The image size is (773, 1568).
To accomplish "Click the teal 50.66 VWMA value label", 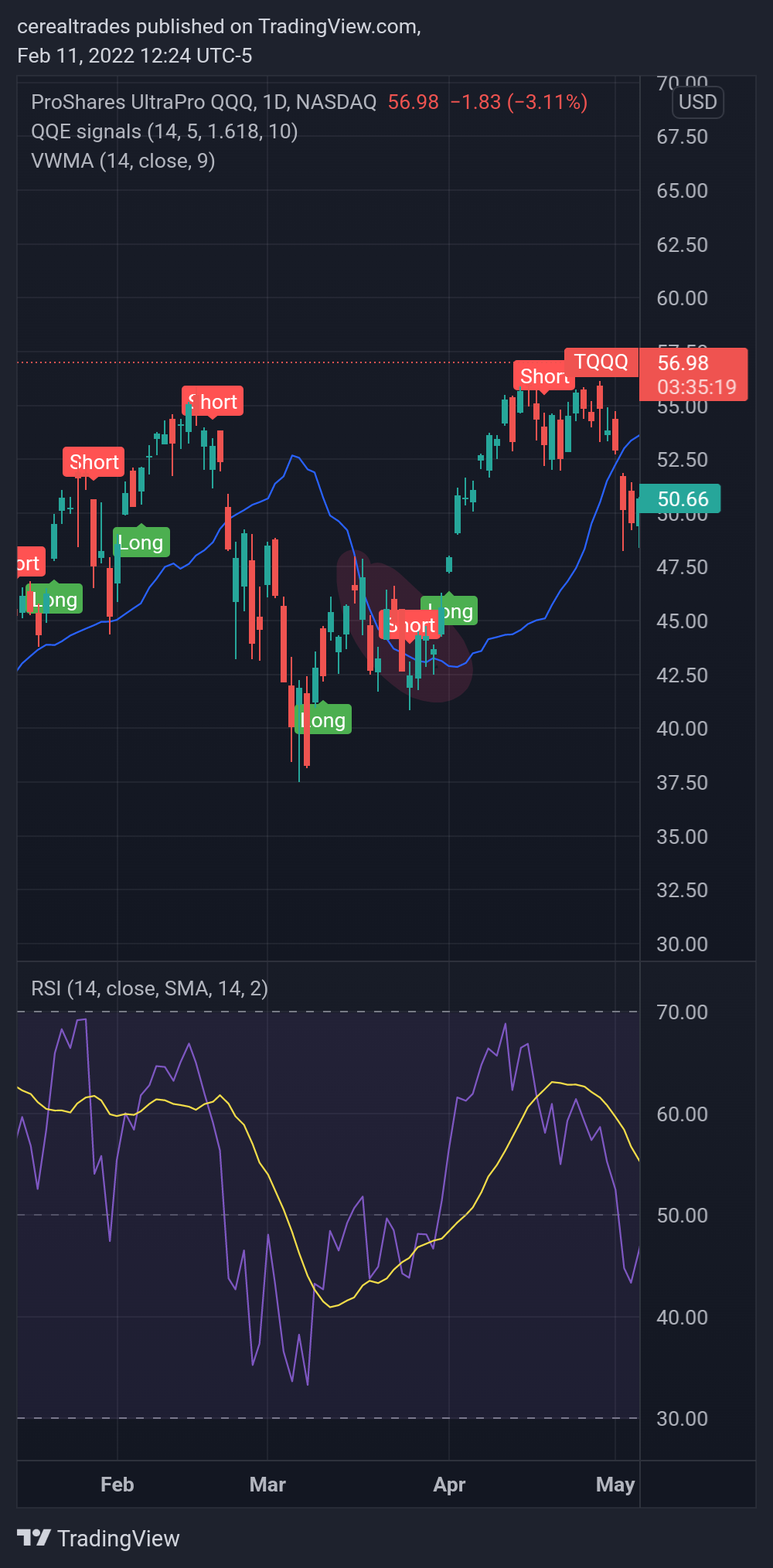I will tap(680, 498).
